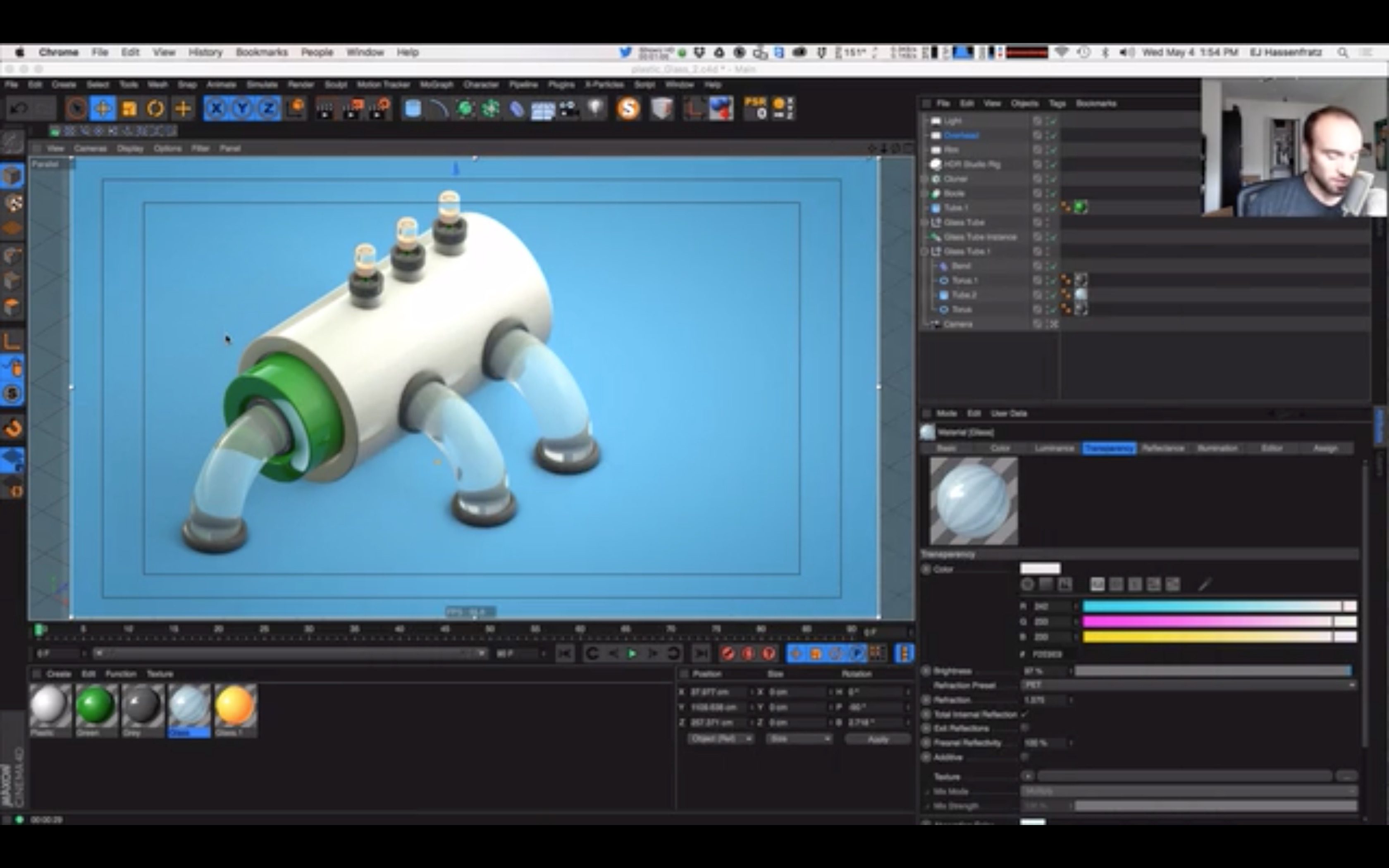Screen dimensions: 1389x868
Task: Click the eyedropper color picker icon
Action: coord(1205,584)
